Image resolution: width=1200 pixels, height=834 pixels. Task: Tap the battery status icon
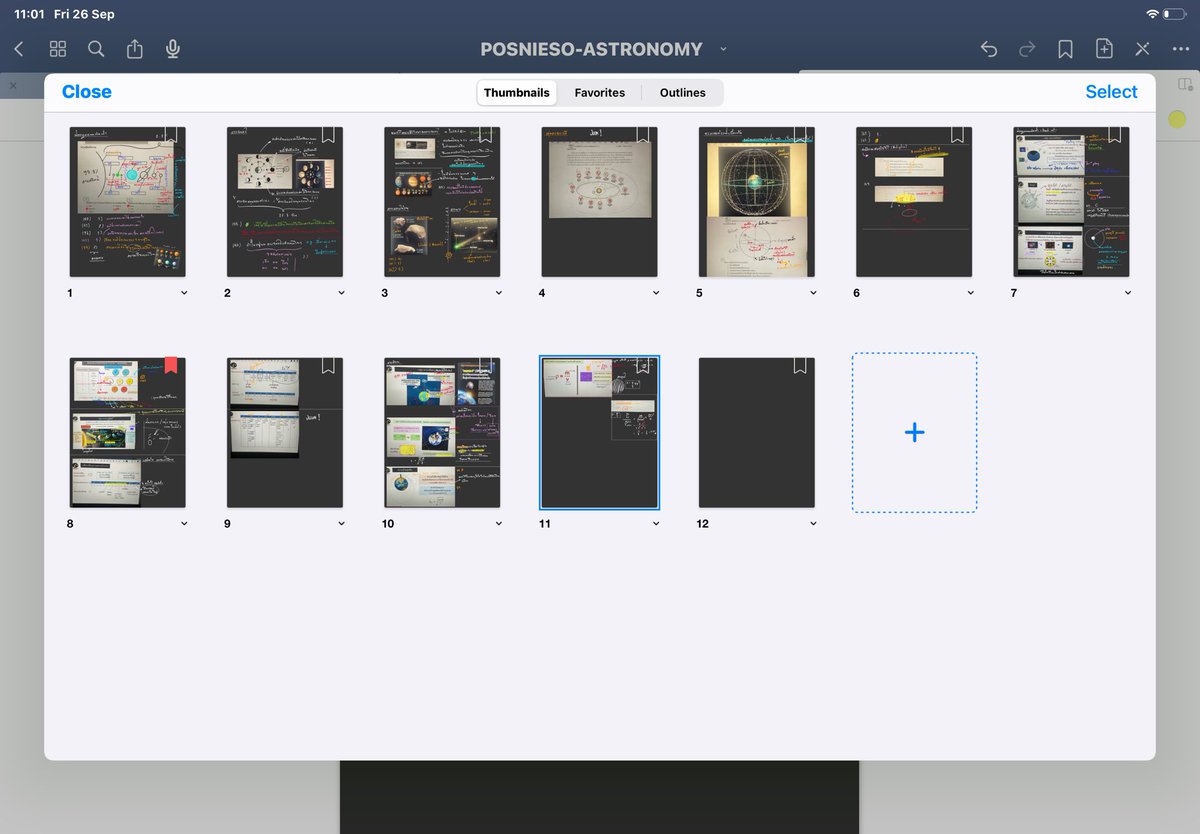1176,14
